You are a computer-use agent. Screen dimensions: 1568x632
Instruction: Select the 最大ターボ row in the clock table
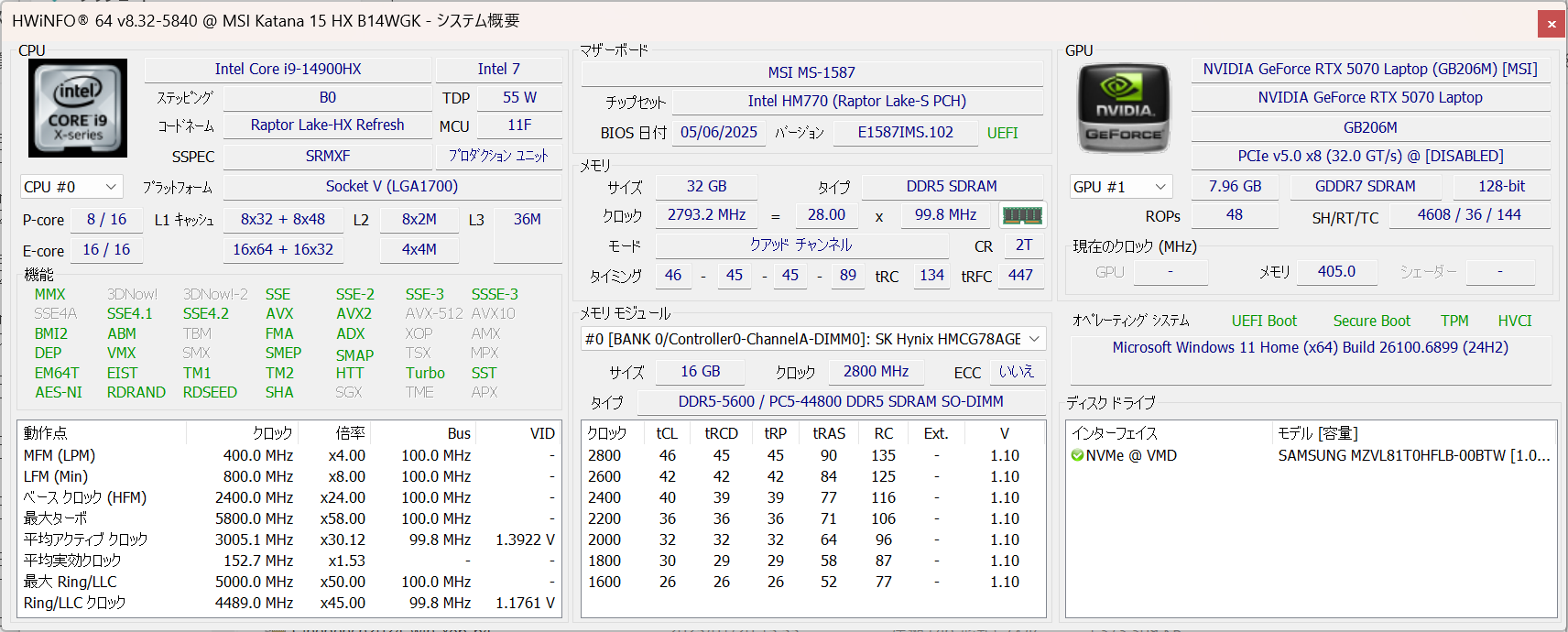(55, 518)
